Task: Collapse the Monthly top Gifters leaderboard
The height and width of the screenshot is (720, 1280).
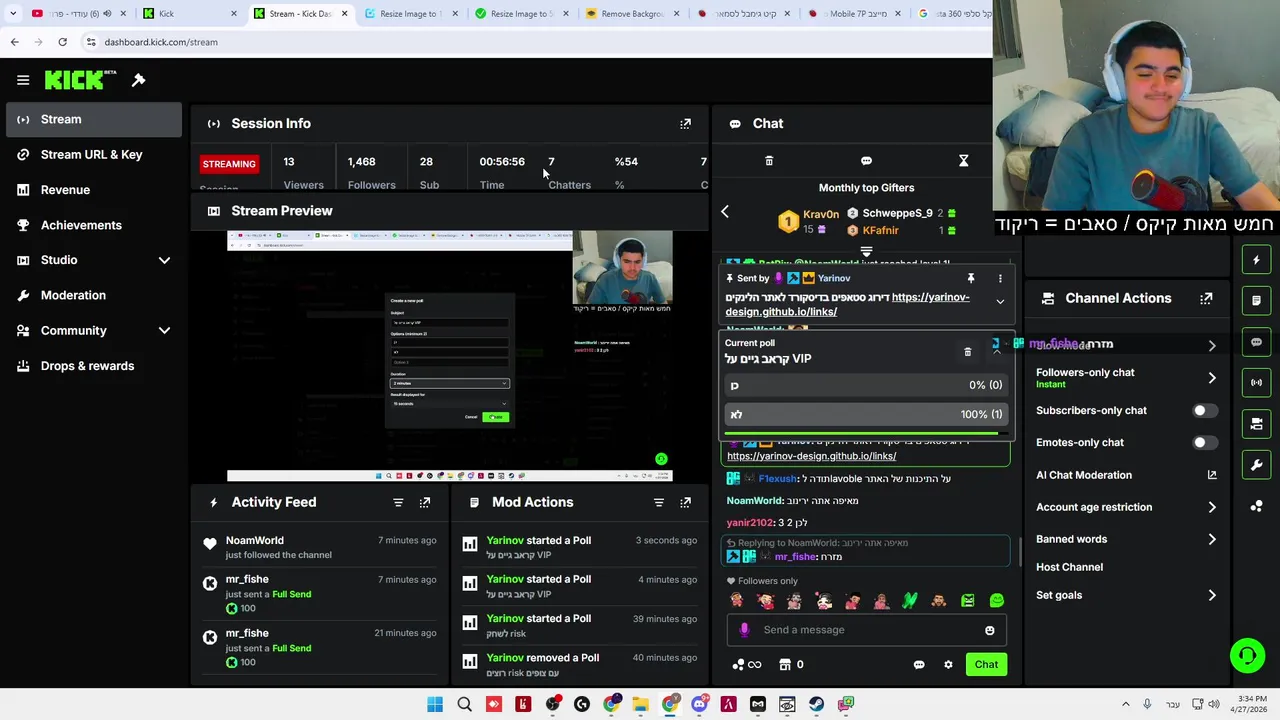Action: [x=866, y=252]
